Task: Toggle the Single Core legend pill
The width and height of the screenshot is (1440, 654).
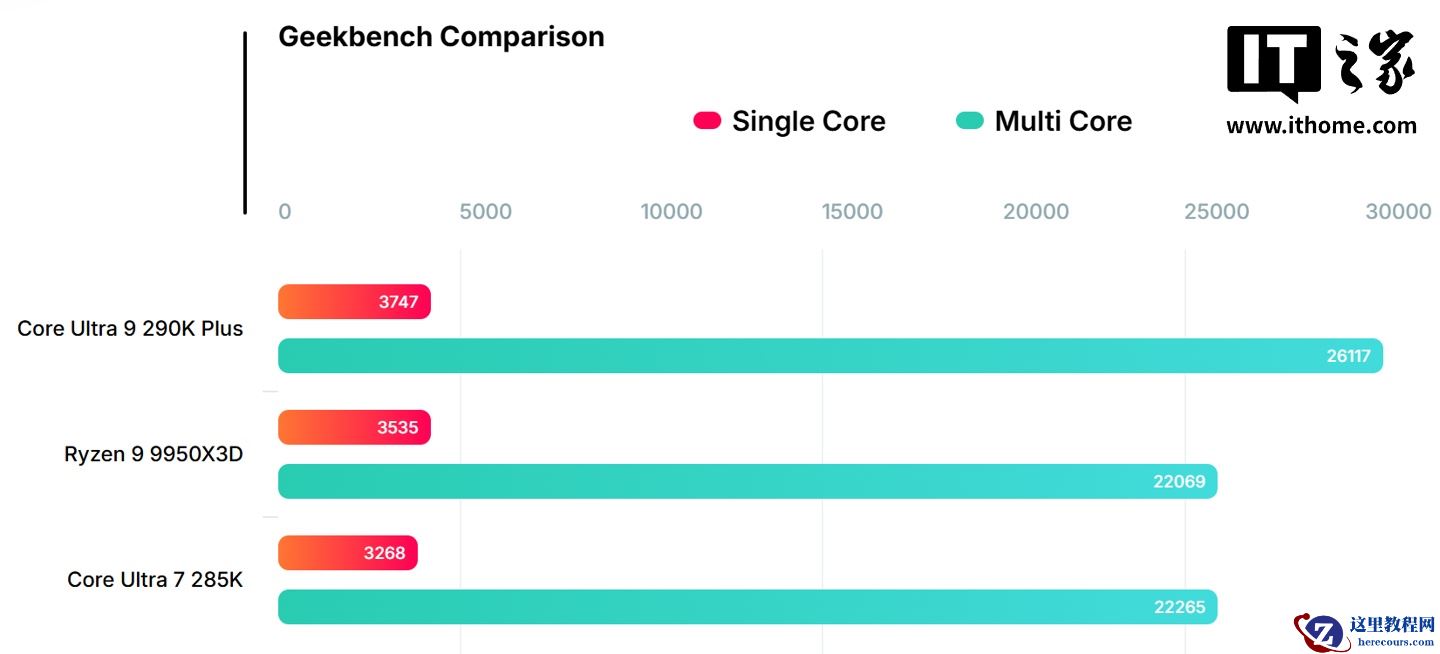Action: [707, 121]
